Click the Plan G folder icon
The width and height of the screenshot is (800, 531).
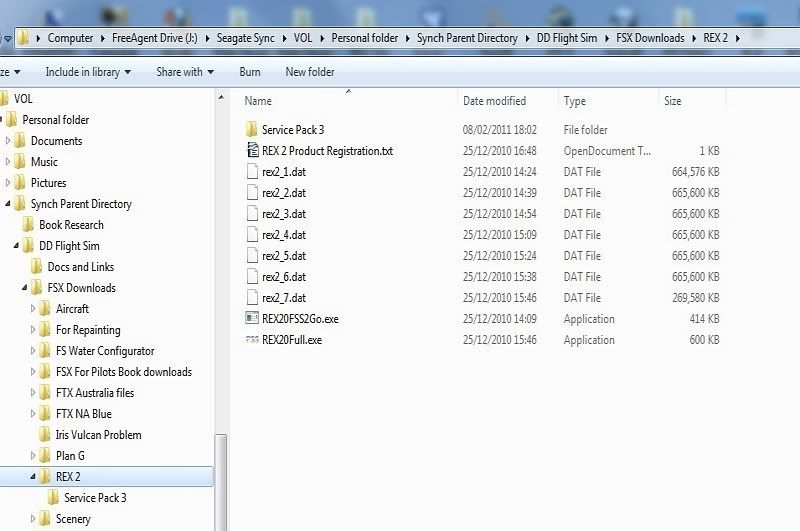point(45,456)
